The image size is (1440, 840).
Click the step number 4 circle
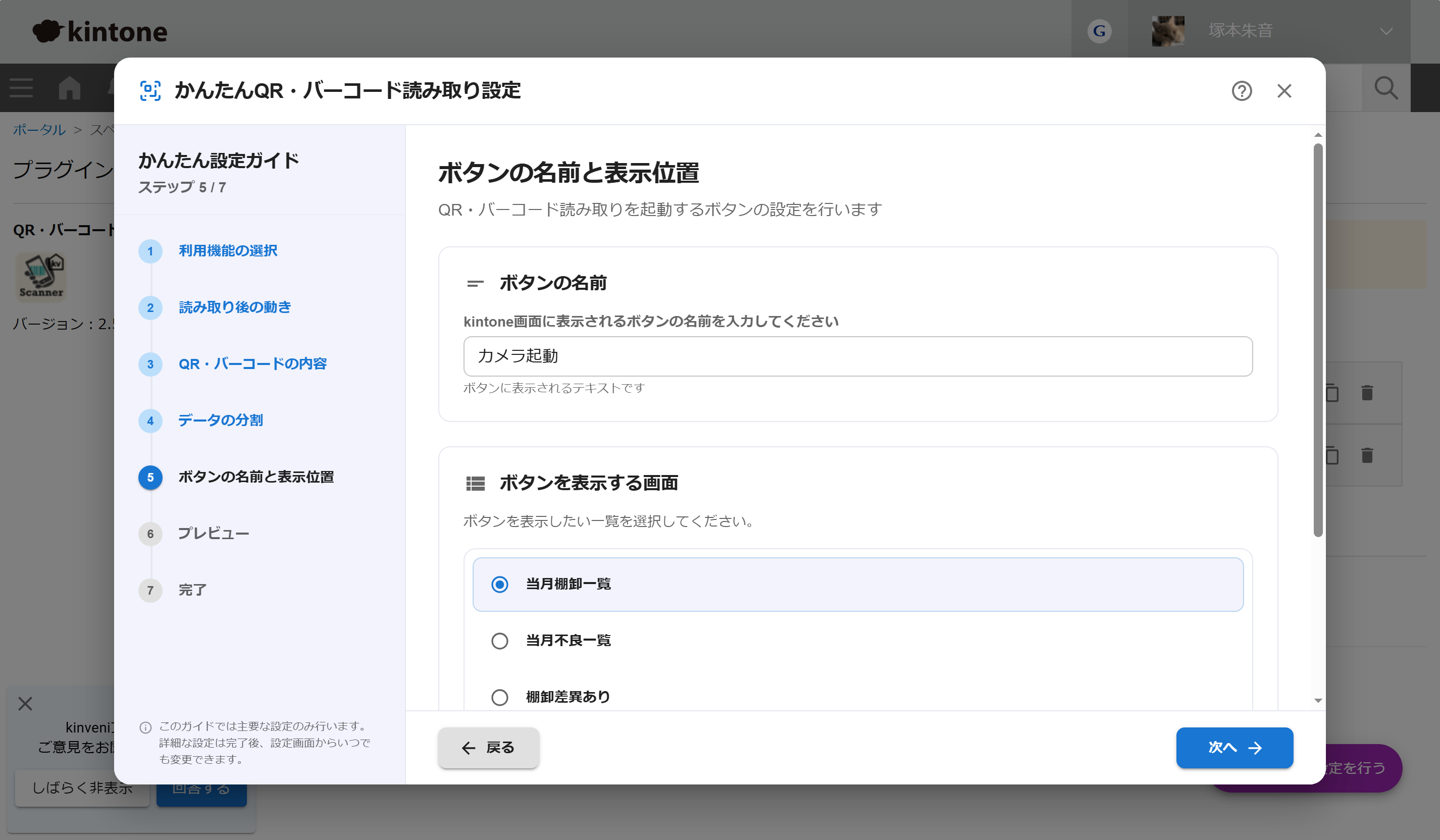point(150,421)
